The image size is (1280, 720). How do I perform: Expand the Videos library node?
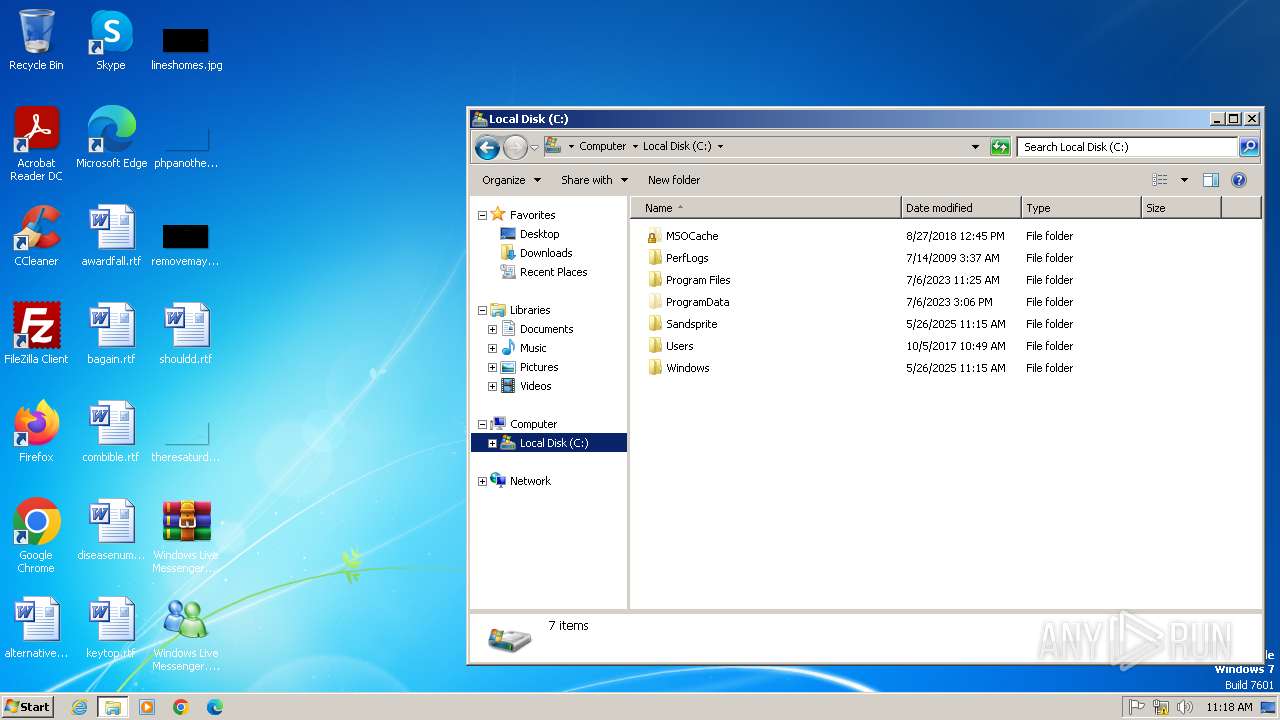(492, 386)
